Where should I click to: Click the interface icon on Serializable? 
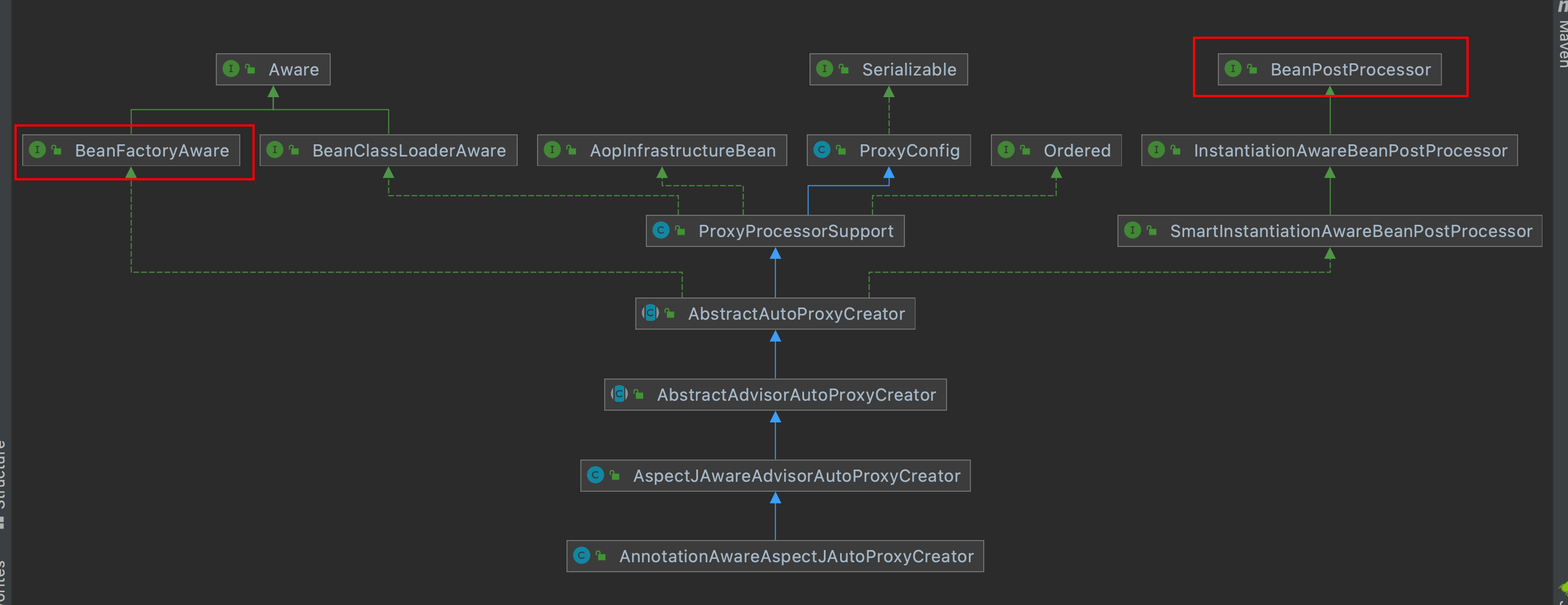coord(824,69)
